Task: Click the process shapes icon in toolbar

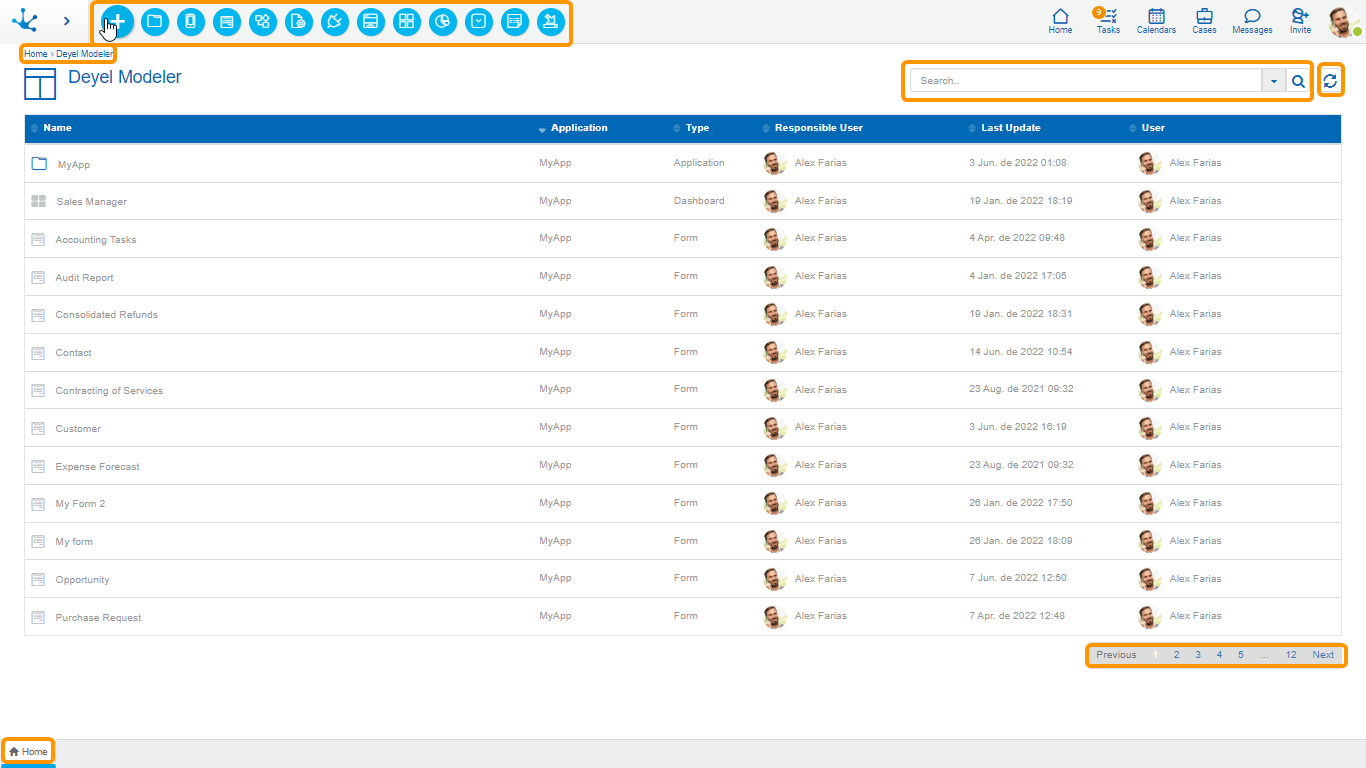Action: [x=263, y=21]
